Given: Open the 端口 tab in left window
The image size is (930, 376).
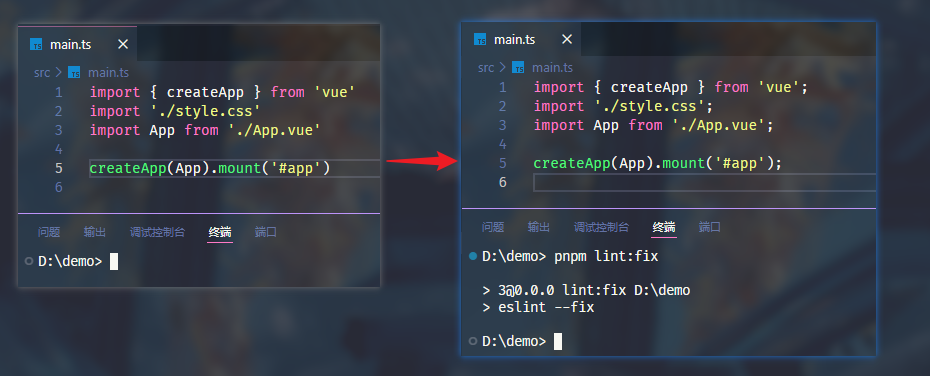Looking at the screenshot, I should (x=266, y=232).
